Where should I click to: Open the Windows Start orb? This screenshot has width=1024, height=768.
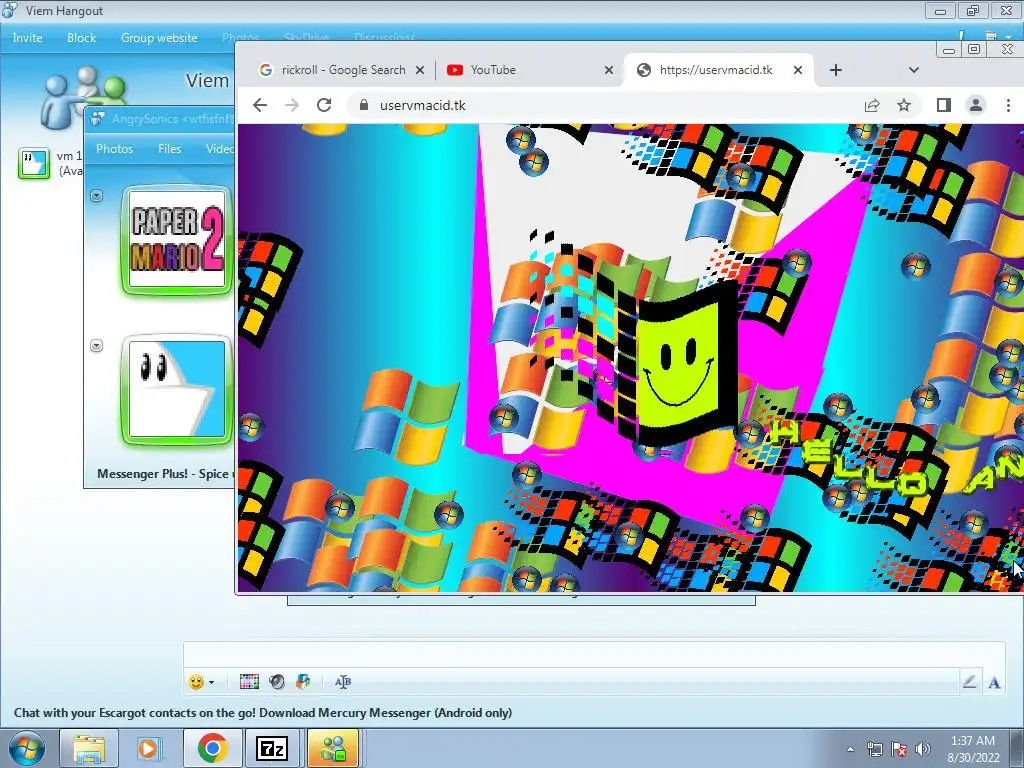pyautogui.click(x=26, y=748)
